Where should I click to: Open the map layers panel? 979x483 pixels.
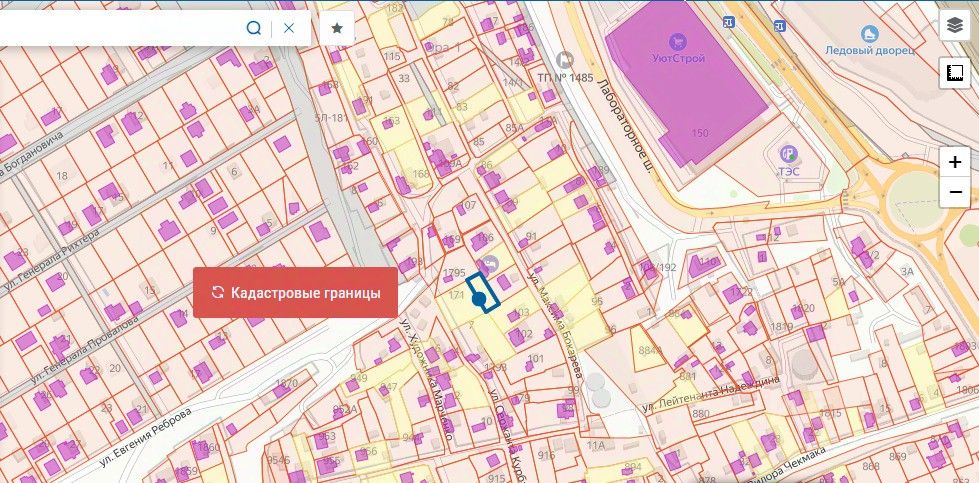click(x=955, y=25)
